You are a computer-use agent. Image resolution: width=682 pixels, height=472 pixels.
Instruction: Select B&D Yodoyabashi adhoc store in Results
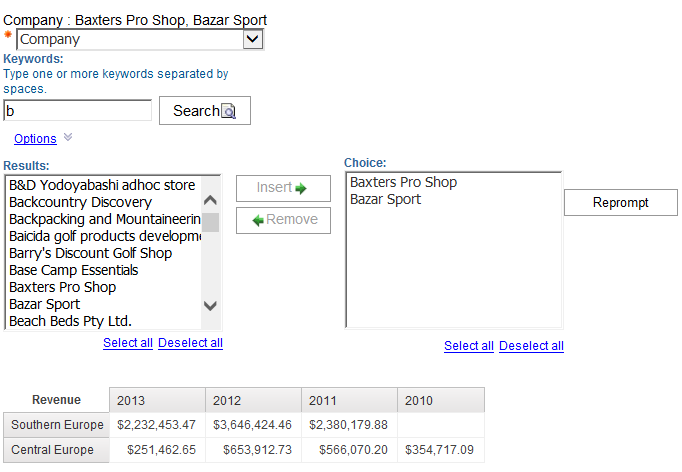(x=102, y=185)
